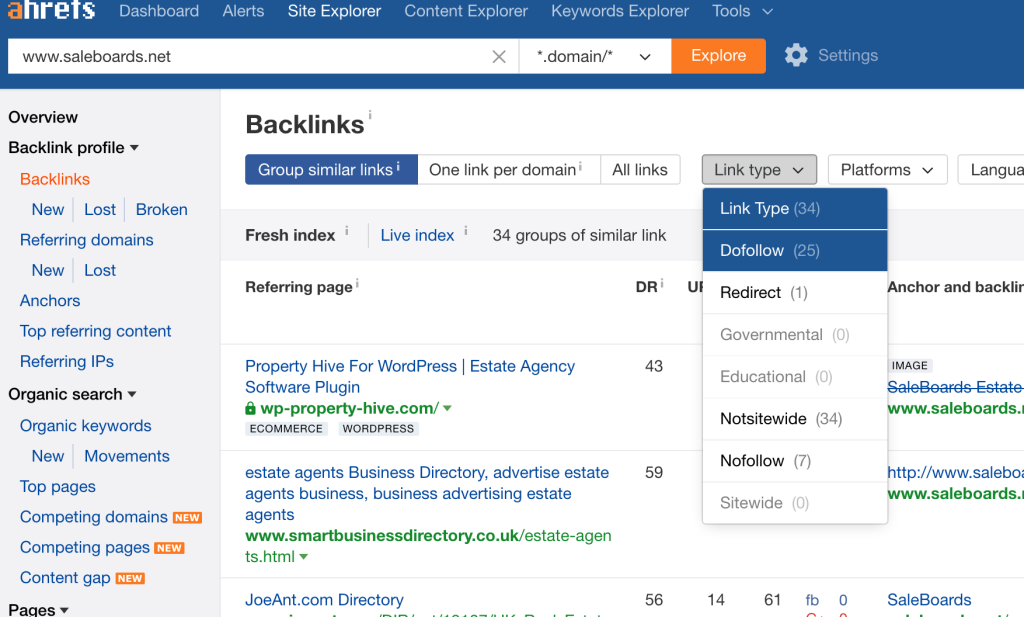Open Backlinks in the sidebar
The width and height of the screenshot is (1024, 617).
pyautogui.click(x=55, y=179)
